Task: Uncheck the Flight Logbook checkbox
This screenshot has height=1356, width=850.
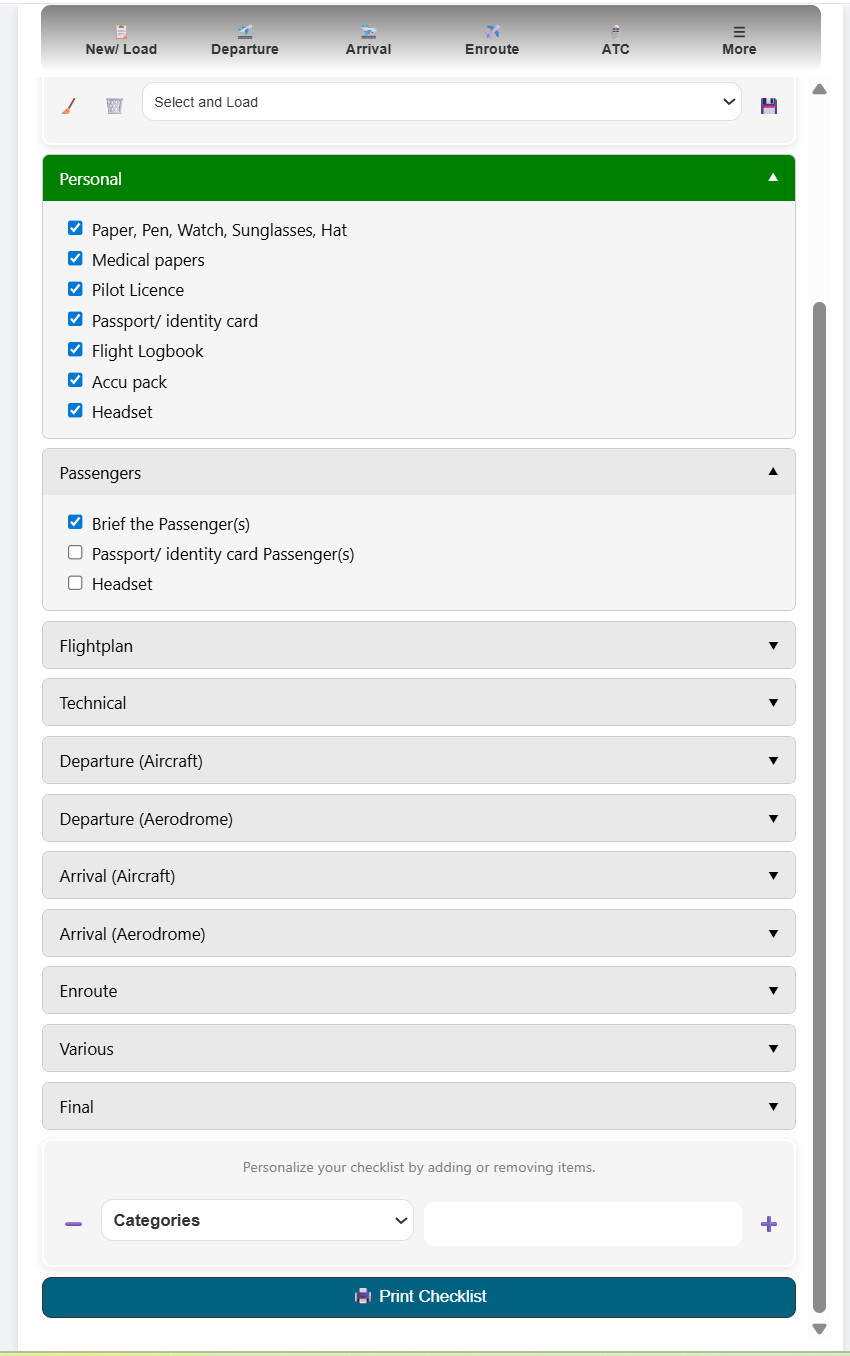Action: click(75, 350)
